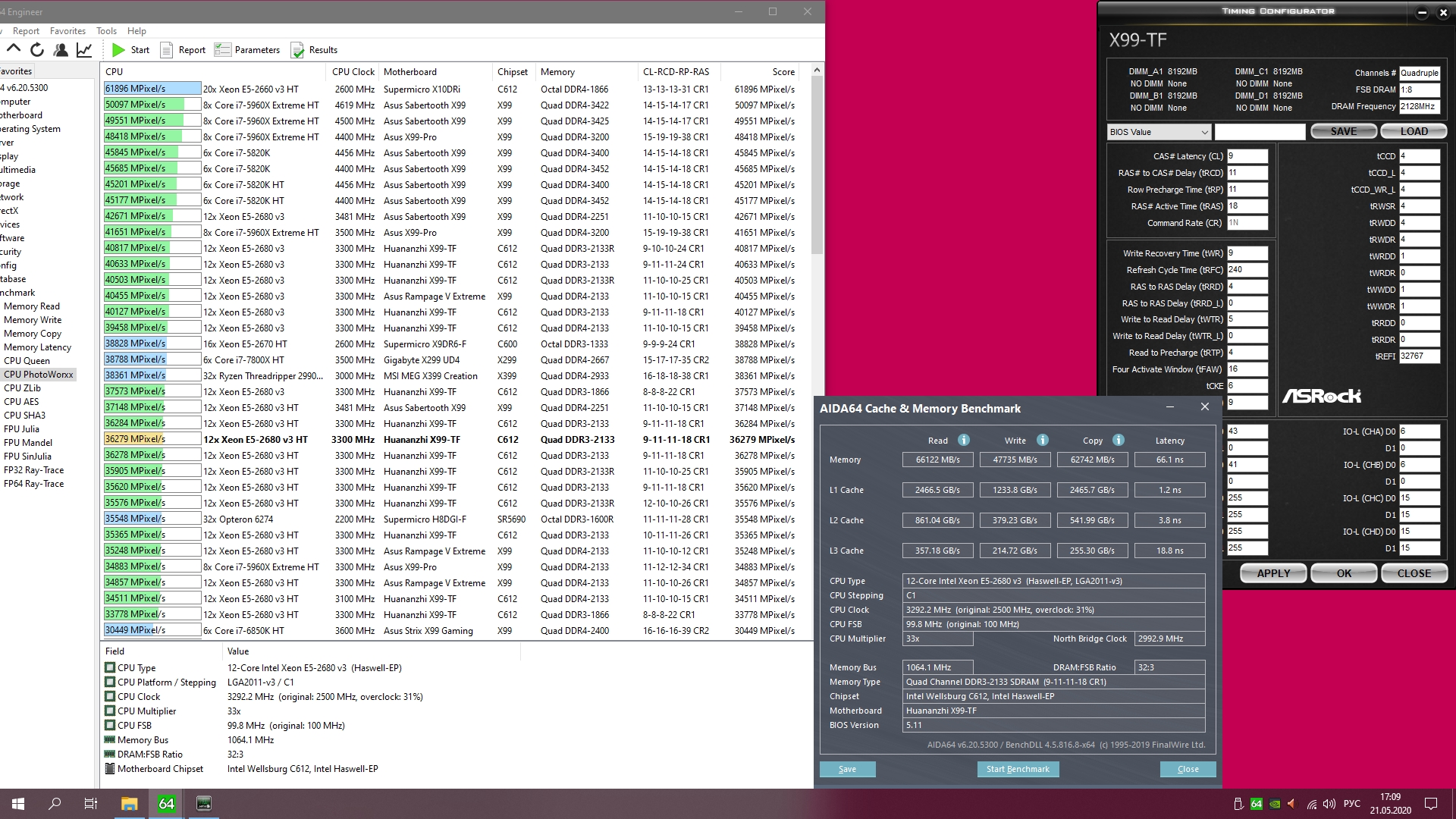This screenshot has height=819, width=1456.
Task: Click the Start Benchmark button
Action: (x=1018, y=769)
